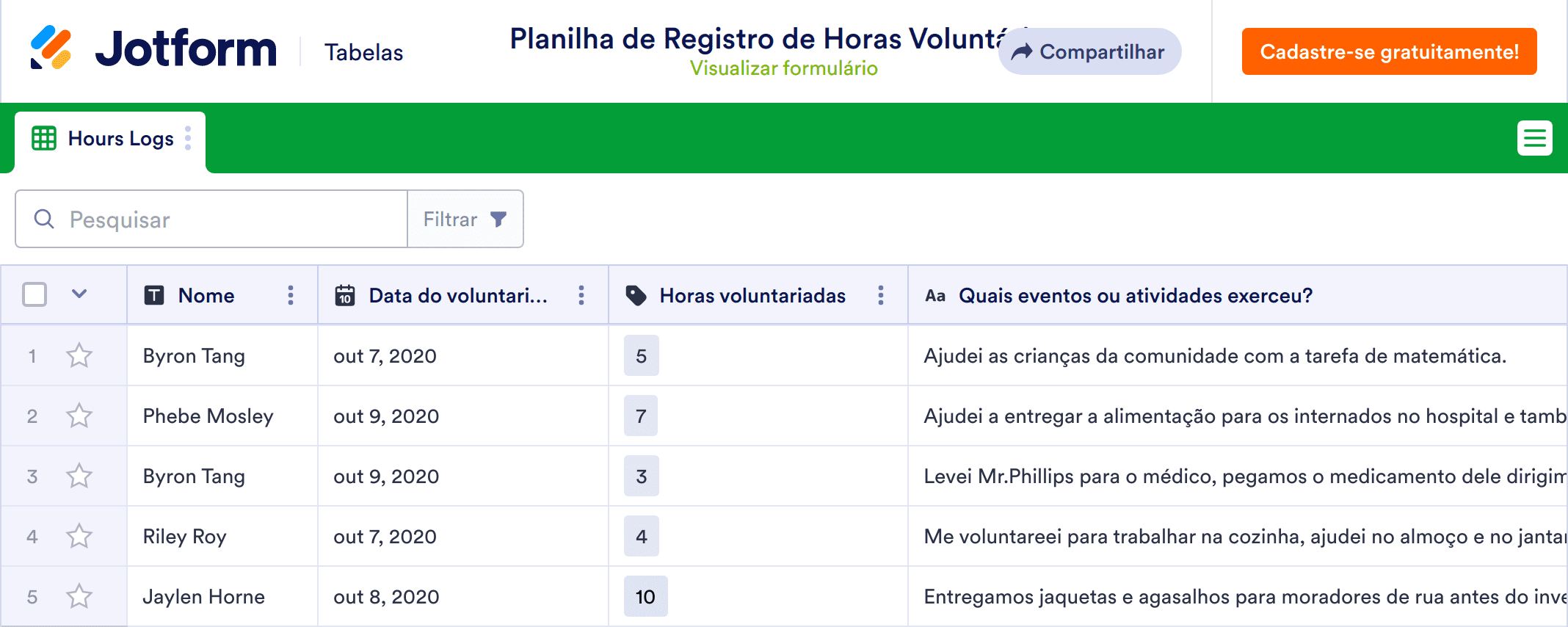Click the Jotform logo icon
1568x627 pixels.
(51, 48)
